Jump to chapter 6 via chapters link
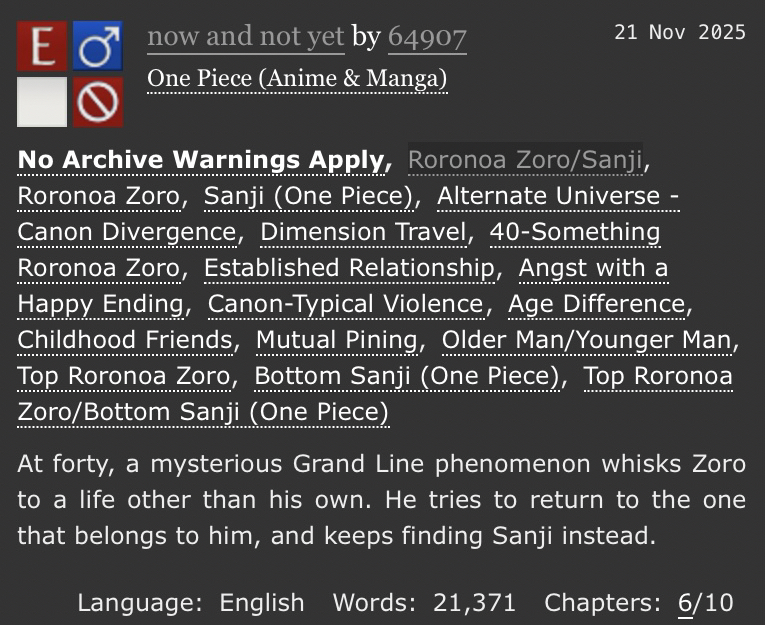The image size is (765, 625). pos(685,603)
